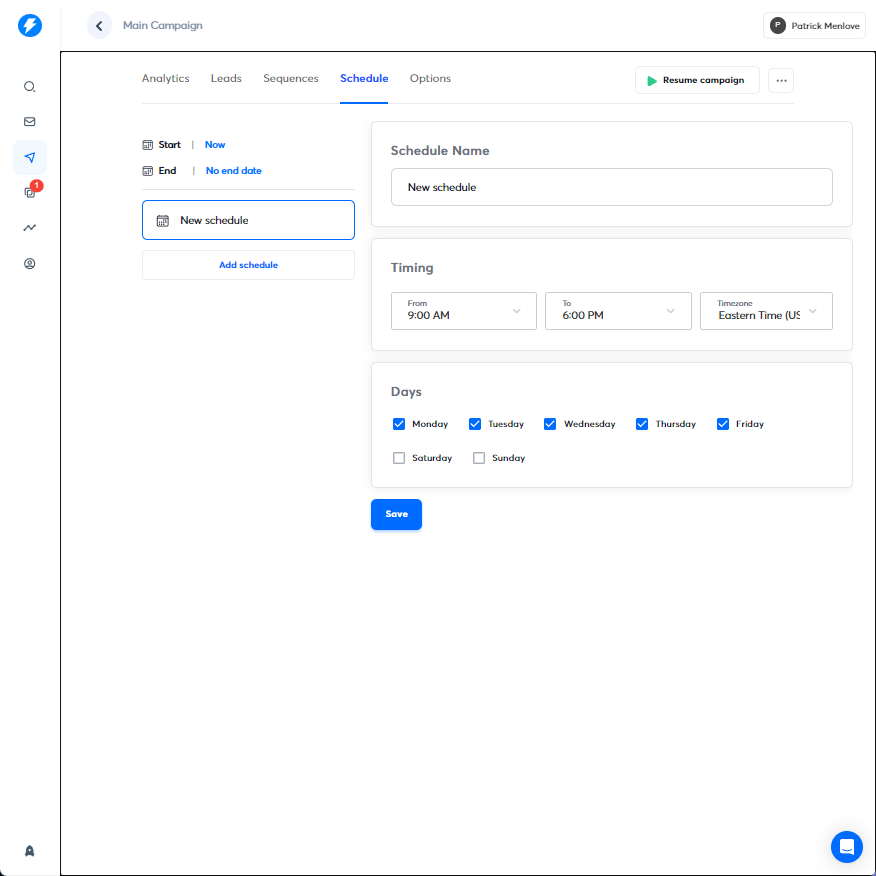Click the Resume campaign button

click(x=697, y=80)
